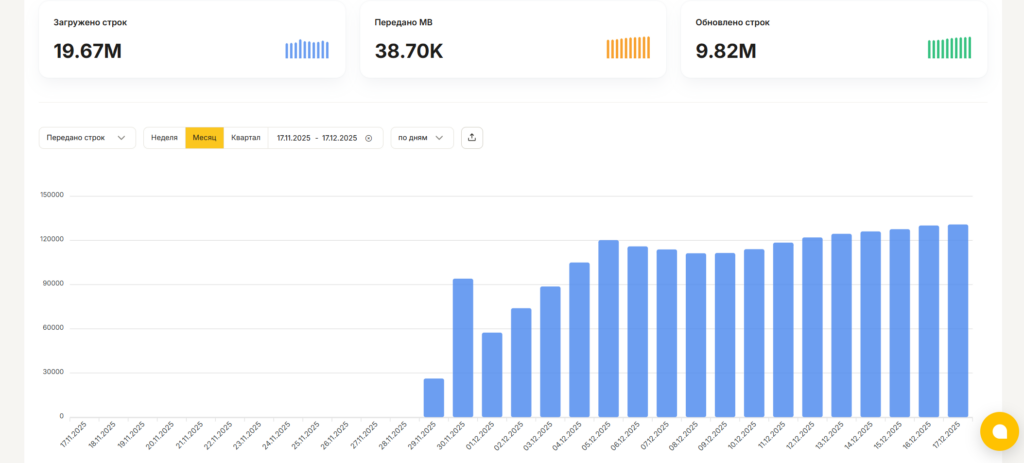Click the last chart bar for 17.12.2025

click(957, 320)
